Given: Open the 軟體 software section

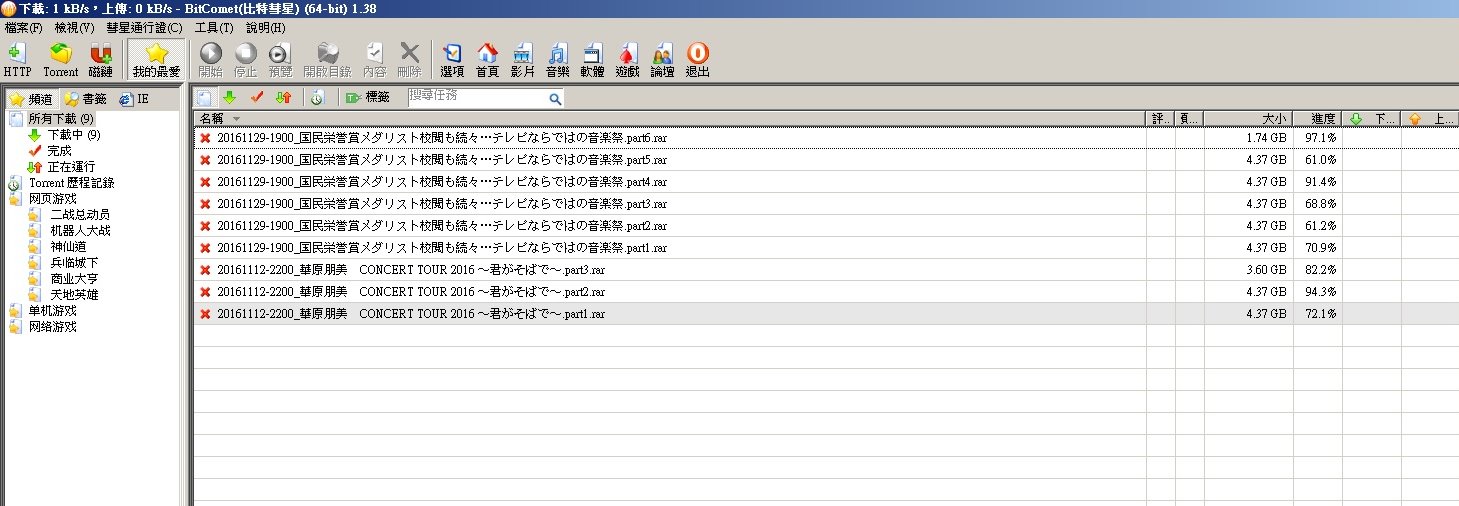Looking at the screenshot, I should pos(592,60).
